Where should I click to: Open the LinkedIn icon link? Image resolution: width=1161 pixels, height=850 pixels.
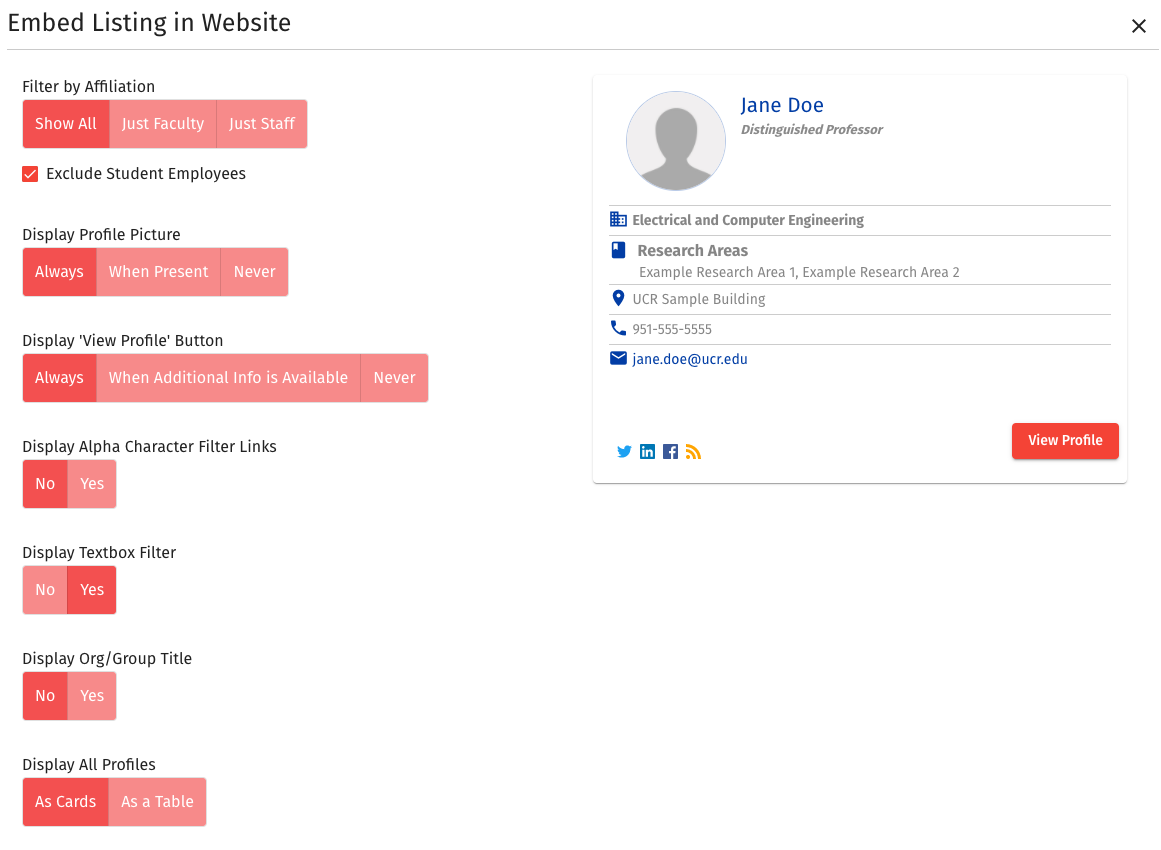pos(647,451)
